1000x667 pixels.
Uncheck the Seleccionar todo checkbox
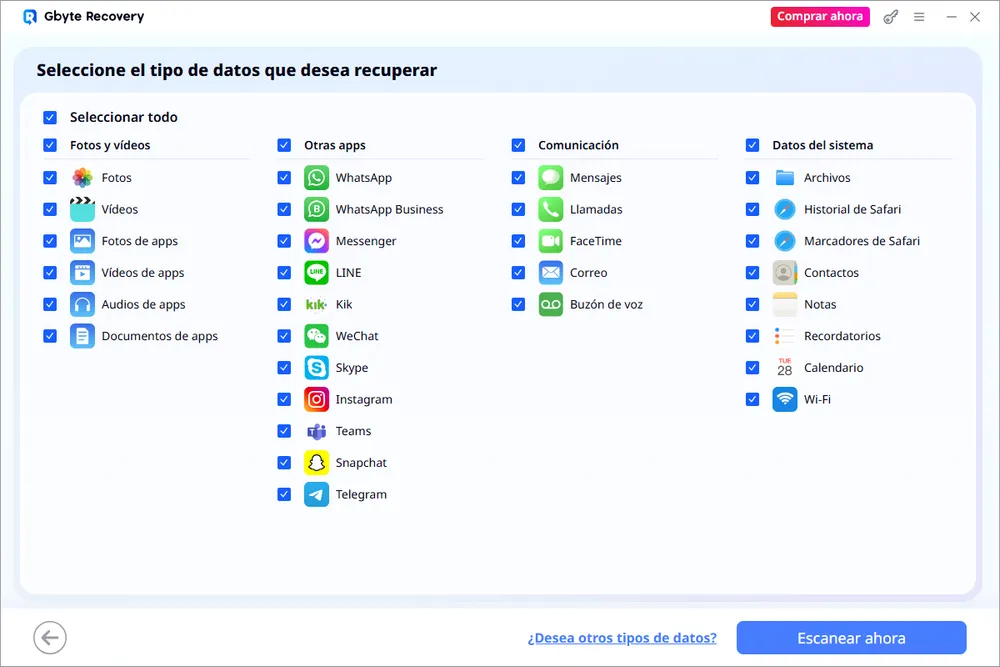pos(50,117)
